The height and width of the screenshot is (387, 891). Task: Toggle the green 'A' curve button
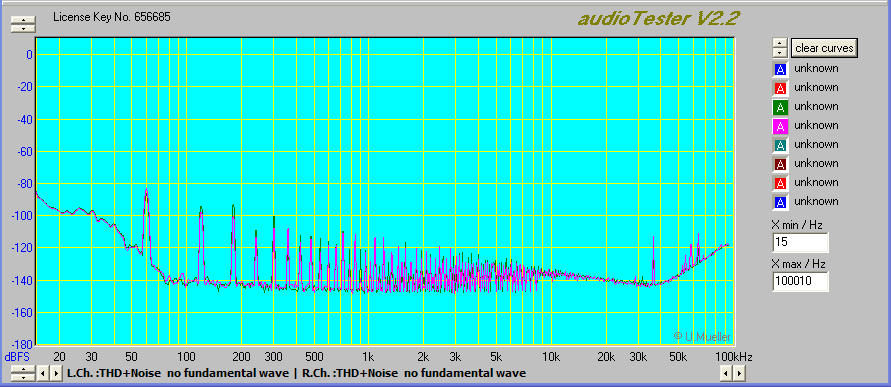coord(781,107)
